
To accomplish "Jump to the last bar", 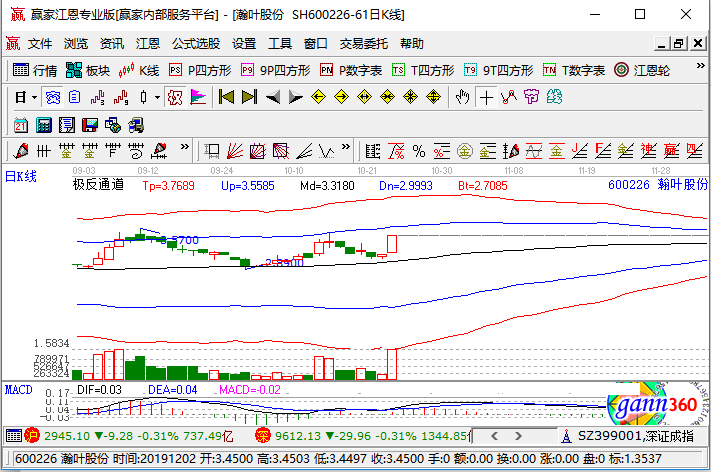I will [x=249, y=97].
